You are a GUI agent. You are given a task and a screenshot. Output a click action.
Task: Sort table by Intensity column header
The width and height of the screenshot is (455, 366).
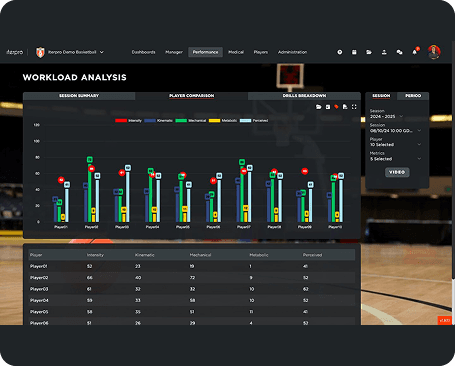coord(95,255)
